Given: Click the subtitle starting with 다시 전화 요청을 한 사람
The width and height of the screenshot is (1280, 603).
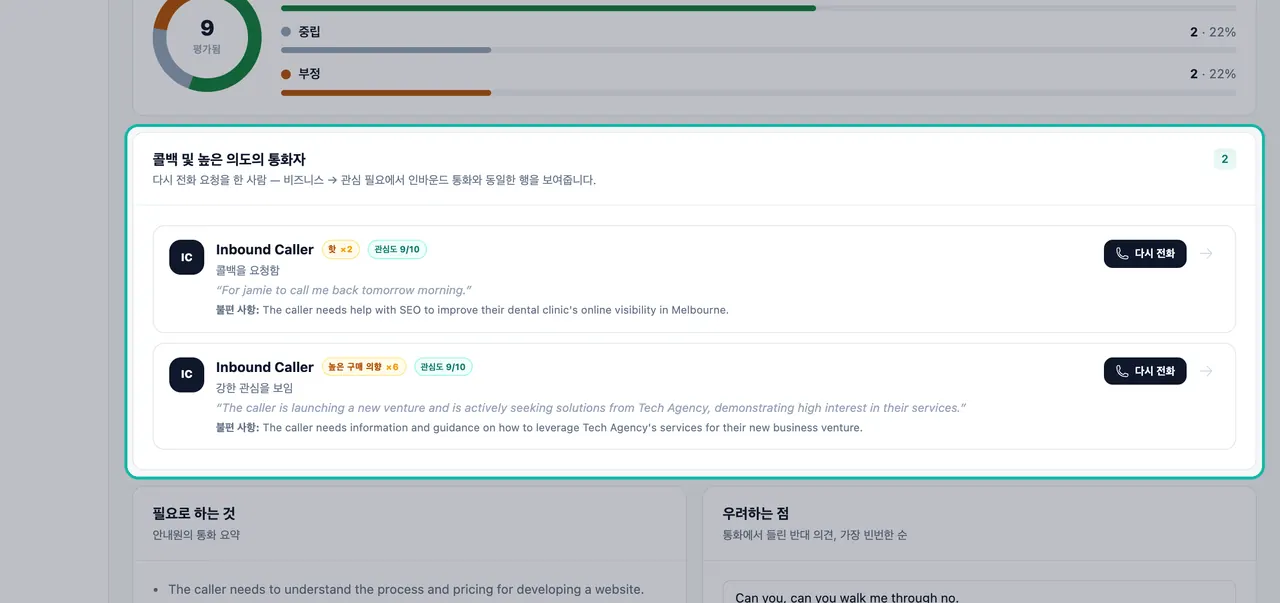Looking at the screenshot, I should coord(374,180).
